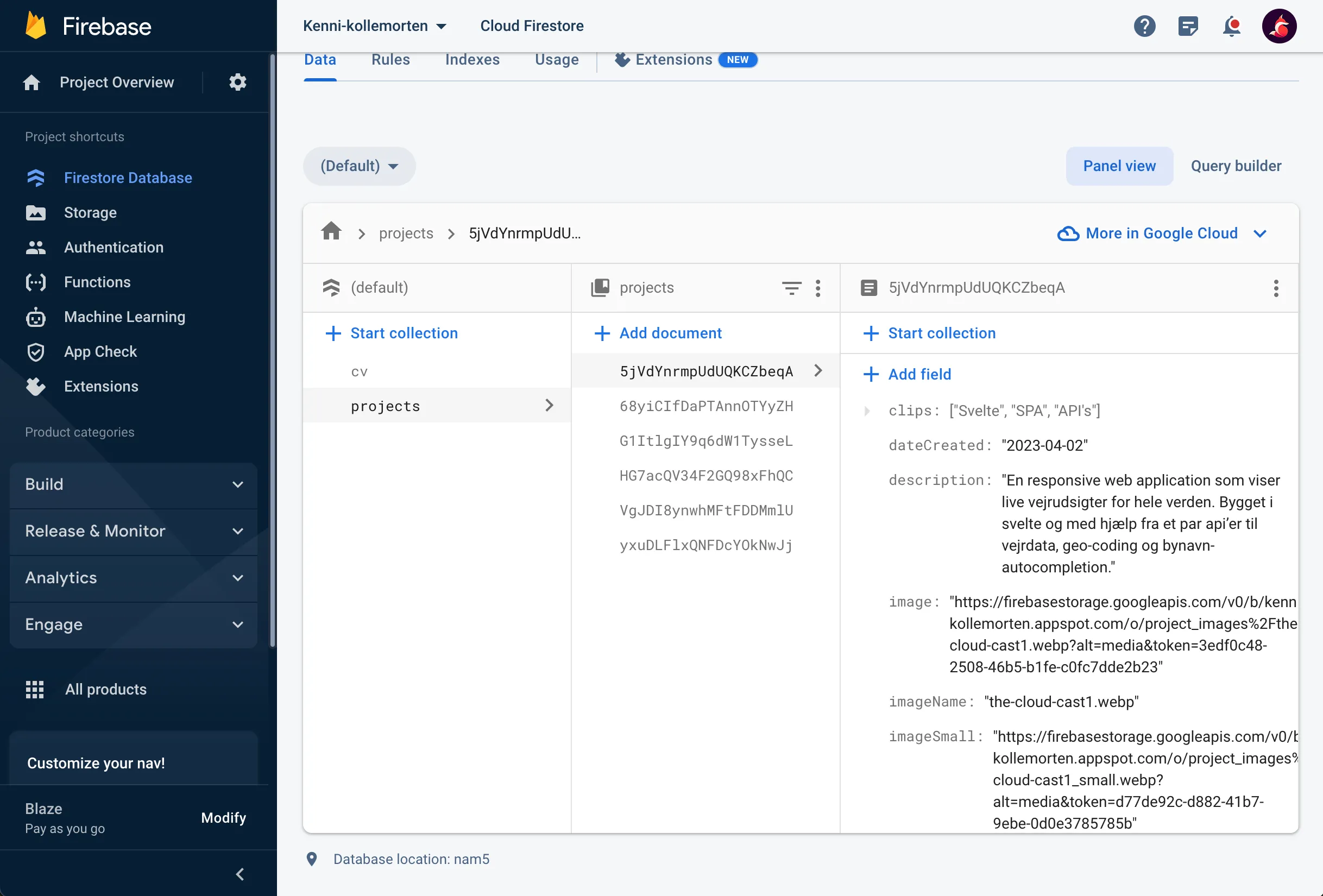The width and height of the screenshot is (1323, 896).
Task: Select the projects collection row
Action: click(x=437, y=406)
